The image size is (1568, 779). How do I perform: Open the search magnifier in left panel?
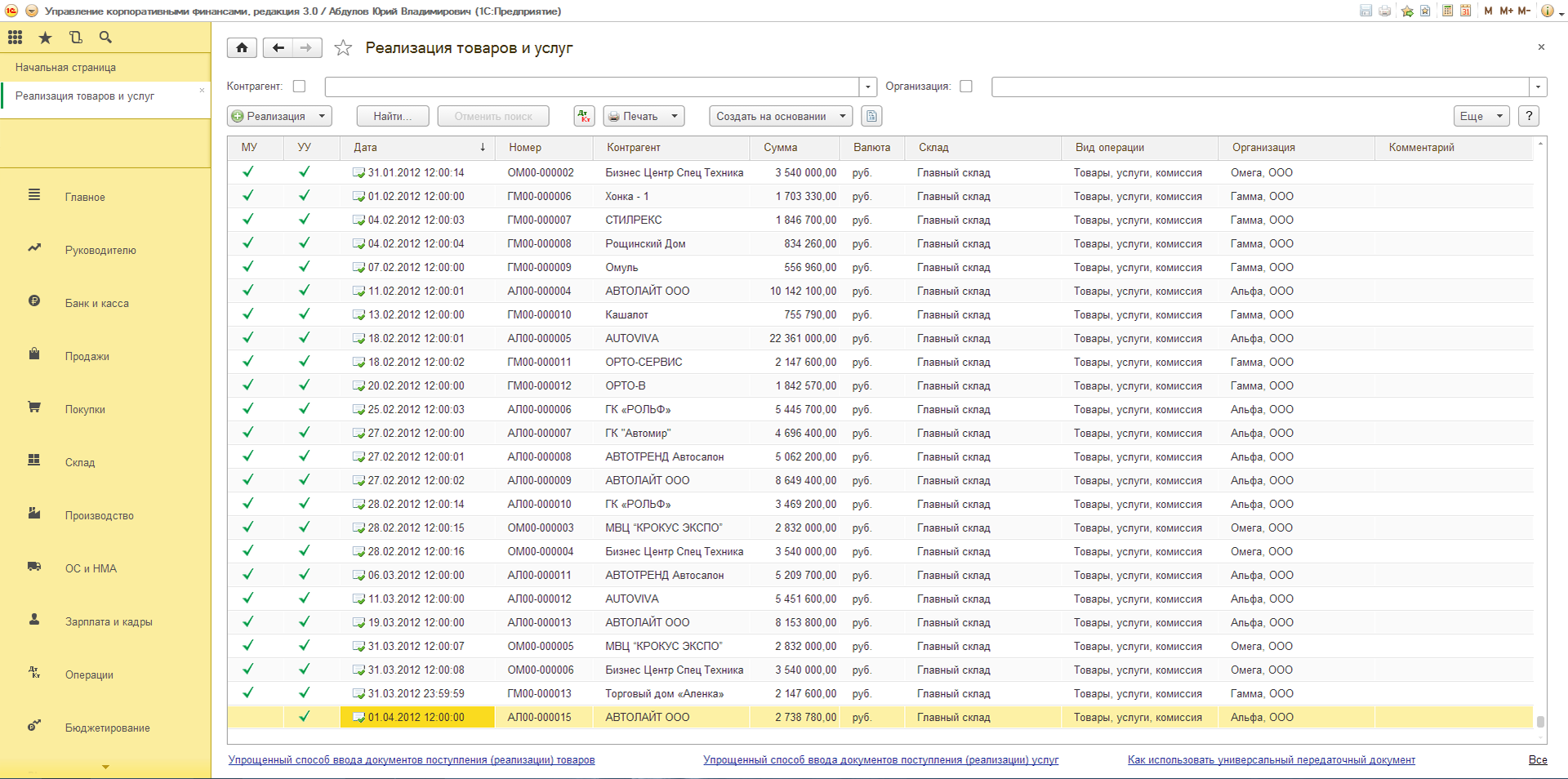click(x=105, y=38)
